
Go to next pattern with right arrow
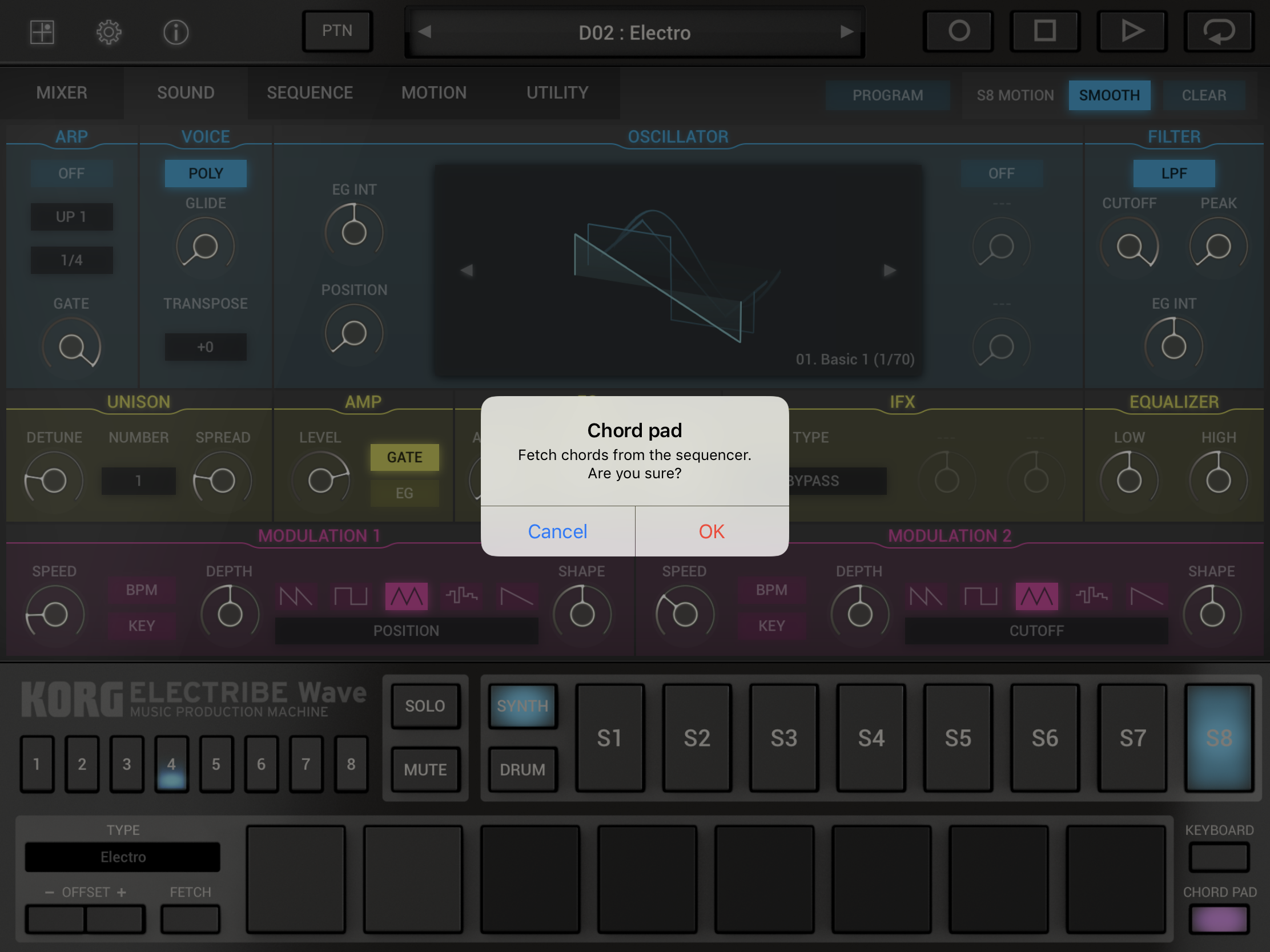tap(846, 31)
